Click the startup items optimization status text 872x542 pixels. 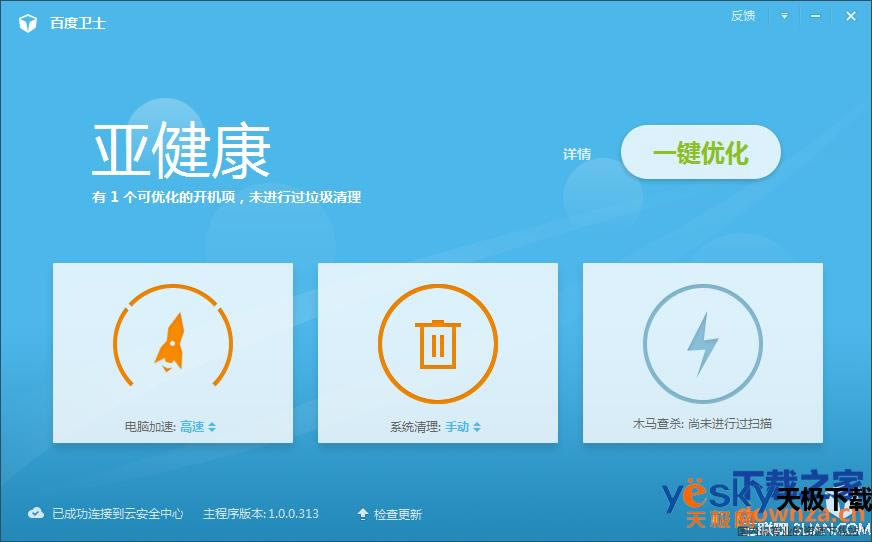click(x=226, y=197)
